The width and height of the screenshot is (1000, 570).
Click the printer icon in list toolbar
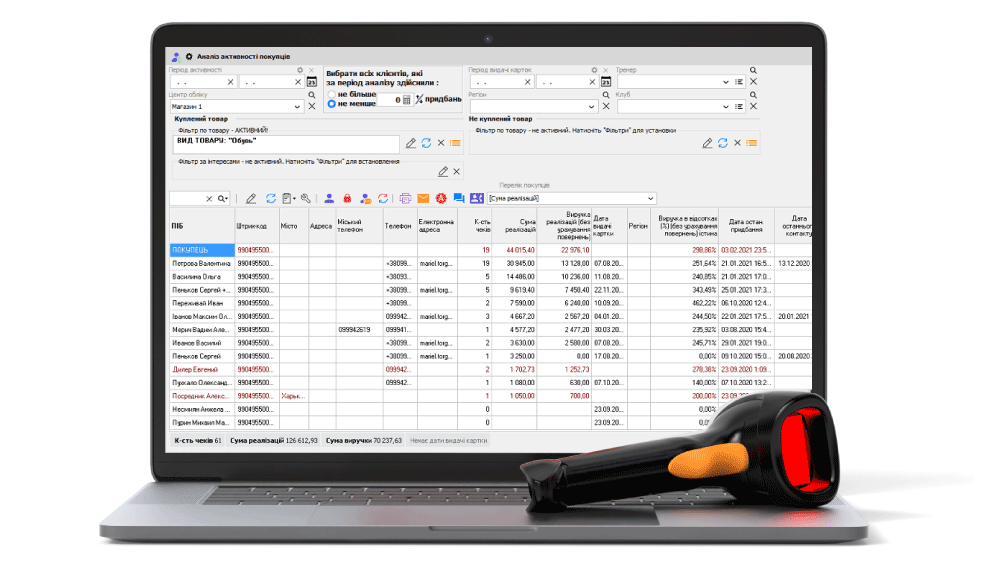click(405, 198)
